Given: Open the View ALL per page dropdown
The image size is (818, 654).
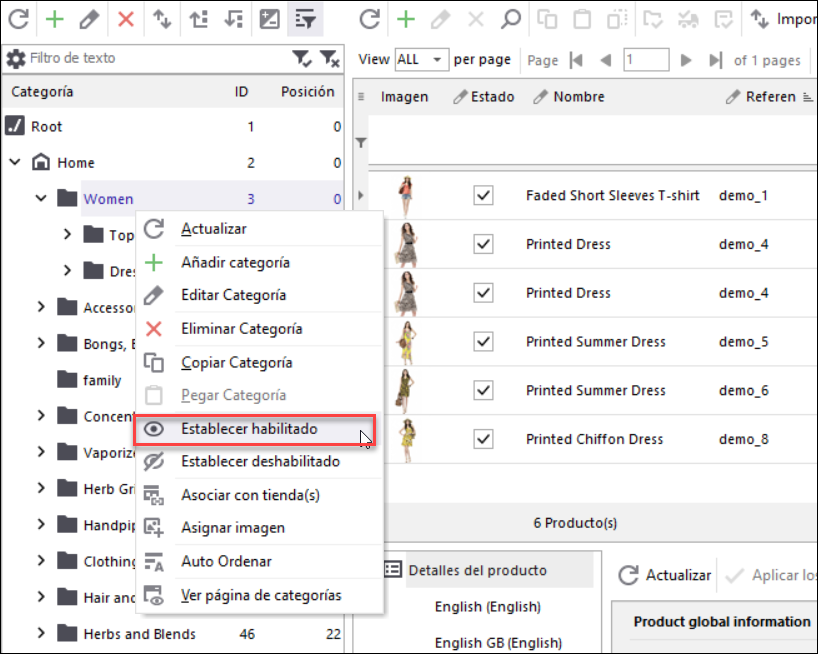Looking at the screenshot, I should pos(422,59).
